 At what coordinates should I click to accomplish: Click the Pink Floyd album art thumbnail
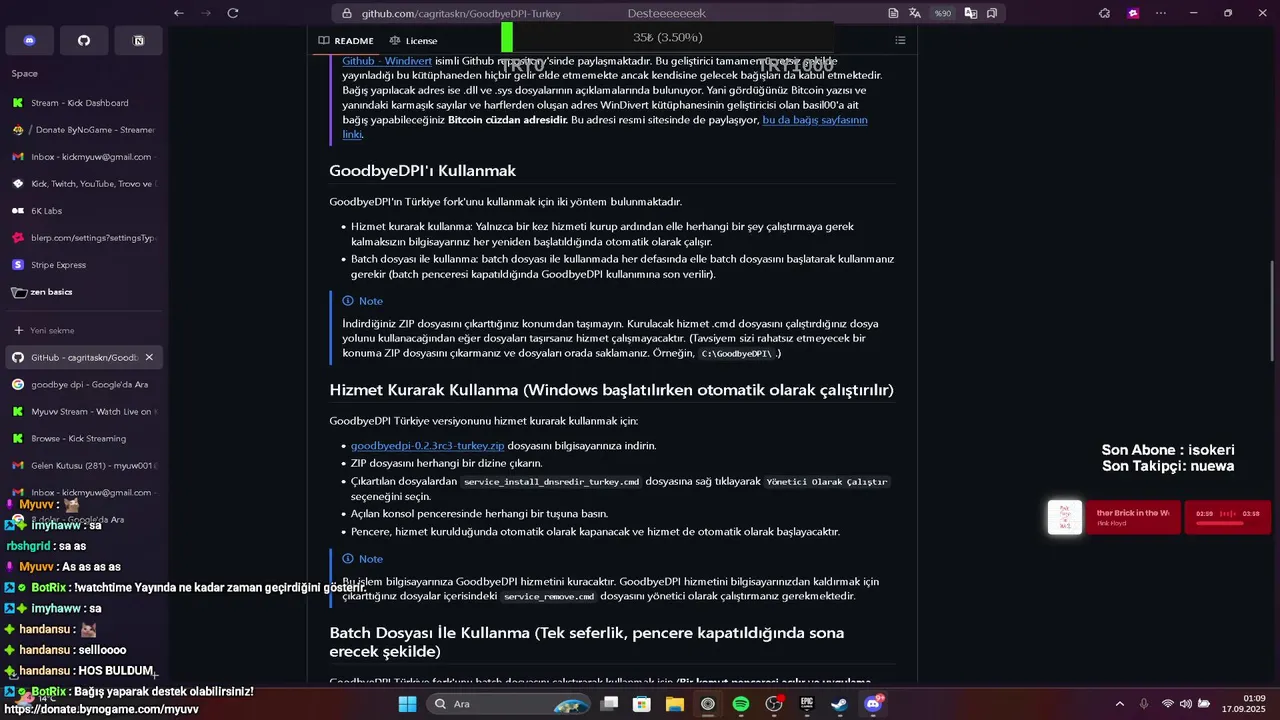point(1065,517)
